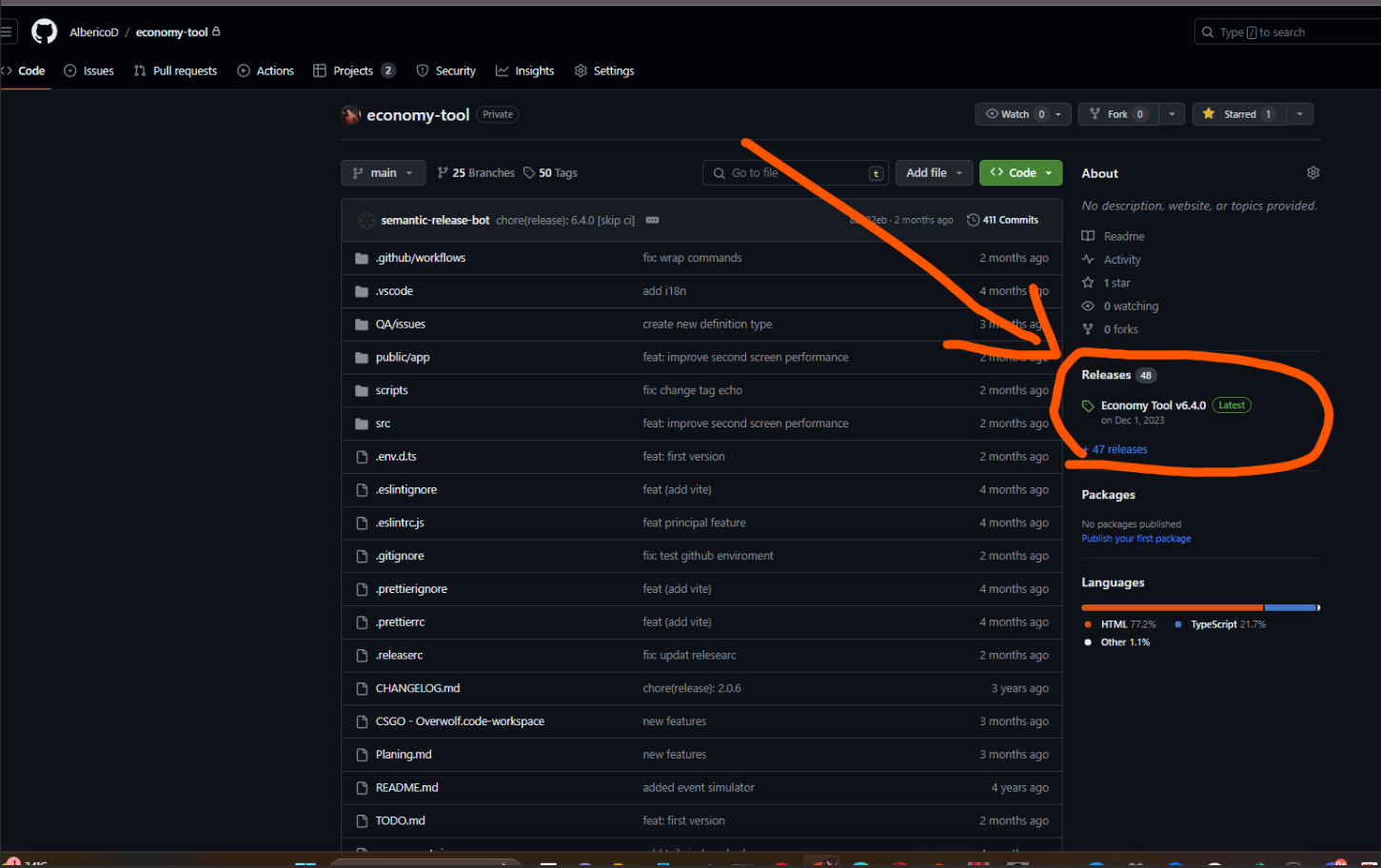
Task: Click the Type / to search box
Action: (1287, 32)
